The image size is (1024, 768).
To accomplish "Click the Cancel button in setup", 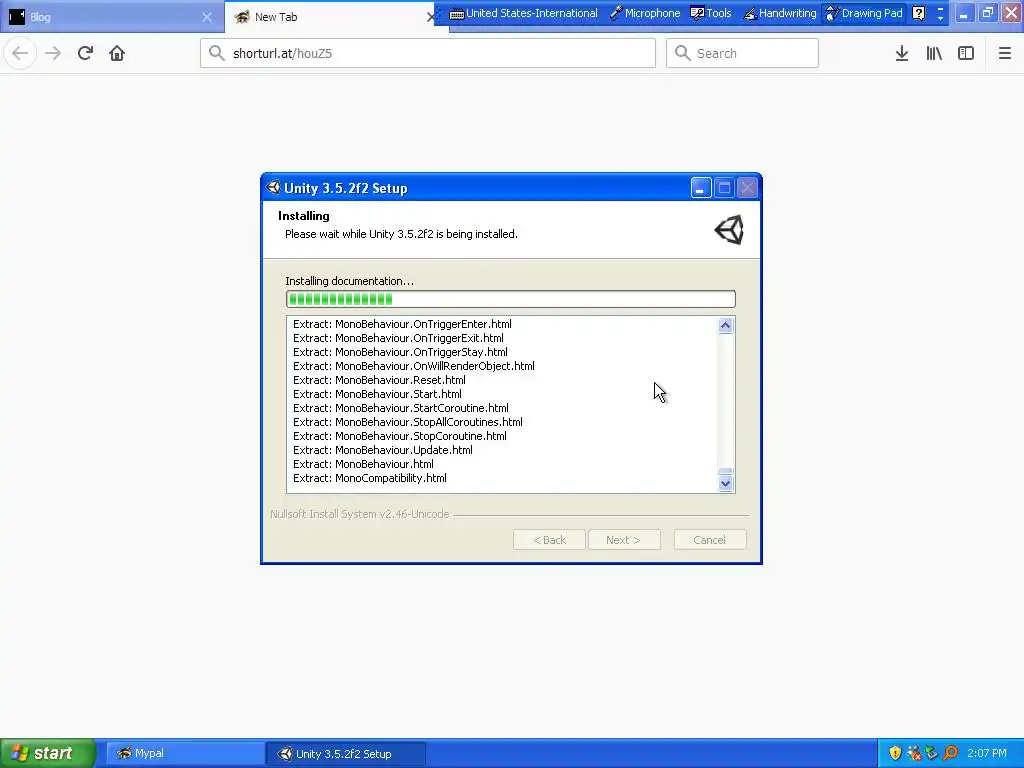I will click(x=710, y=540).
